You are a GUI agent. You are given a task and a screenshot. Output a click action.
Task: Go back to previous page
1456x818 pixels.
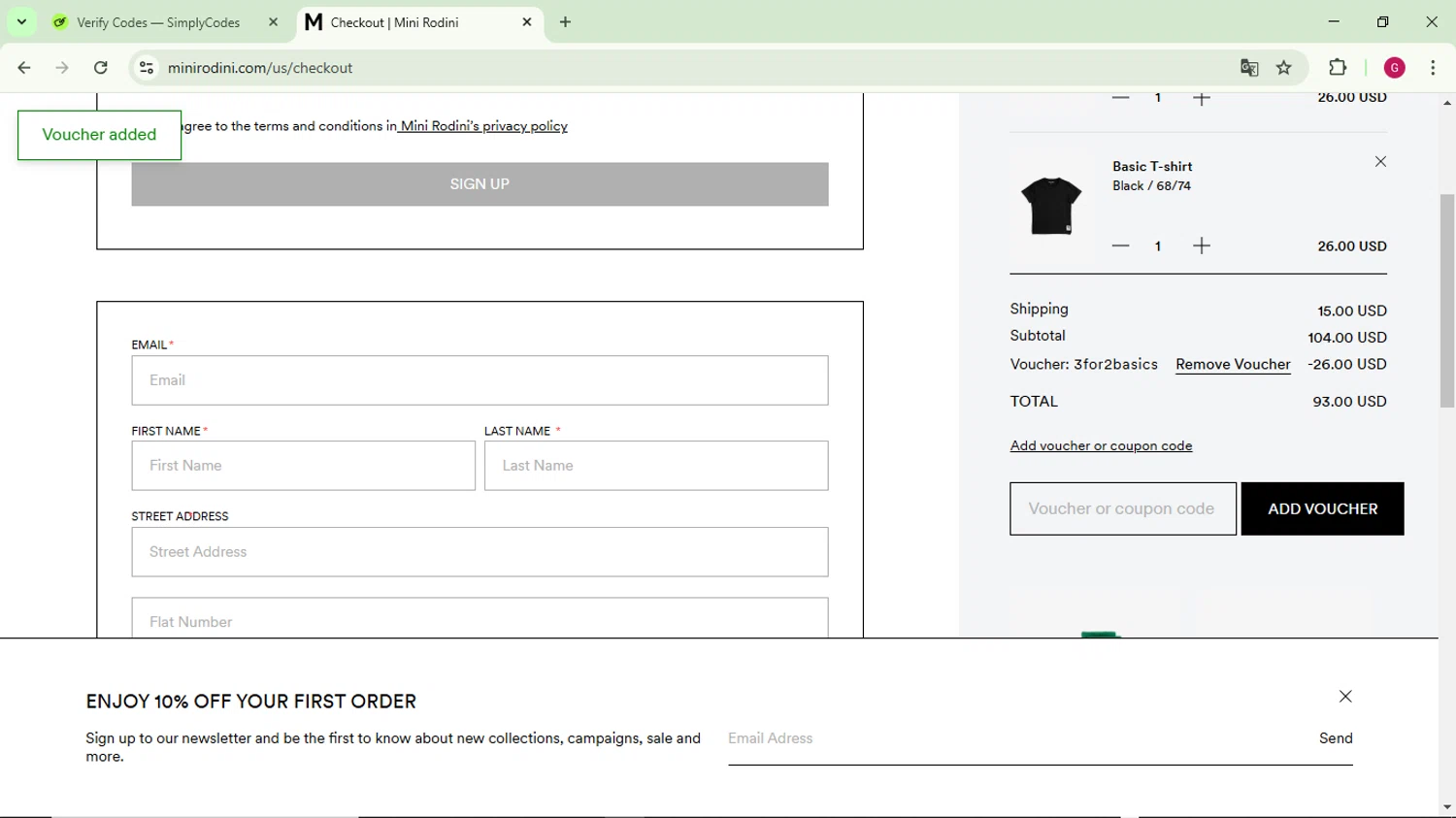(x=24, y=68)
